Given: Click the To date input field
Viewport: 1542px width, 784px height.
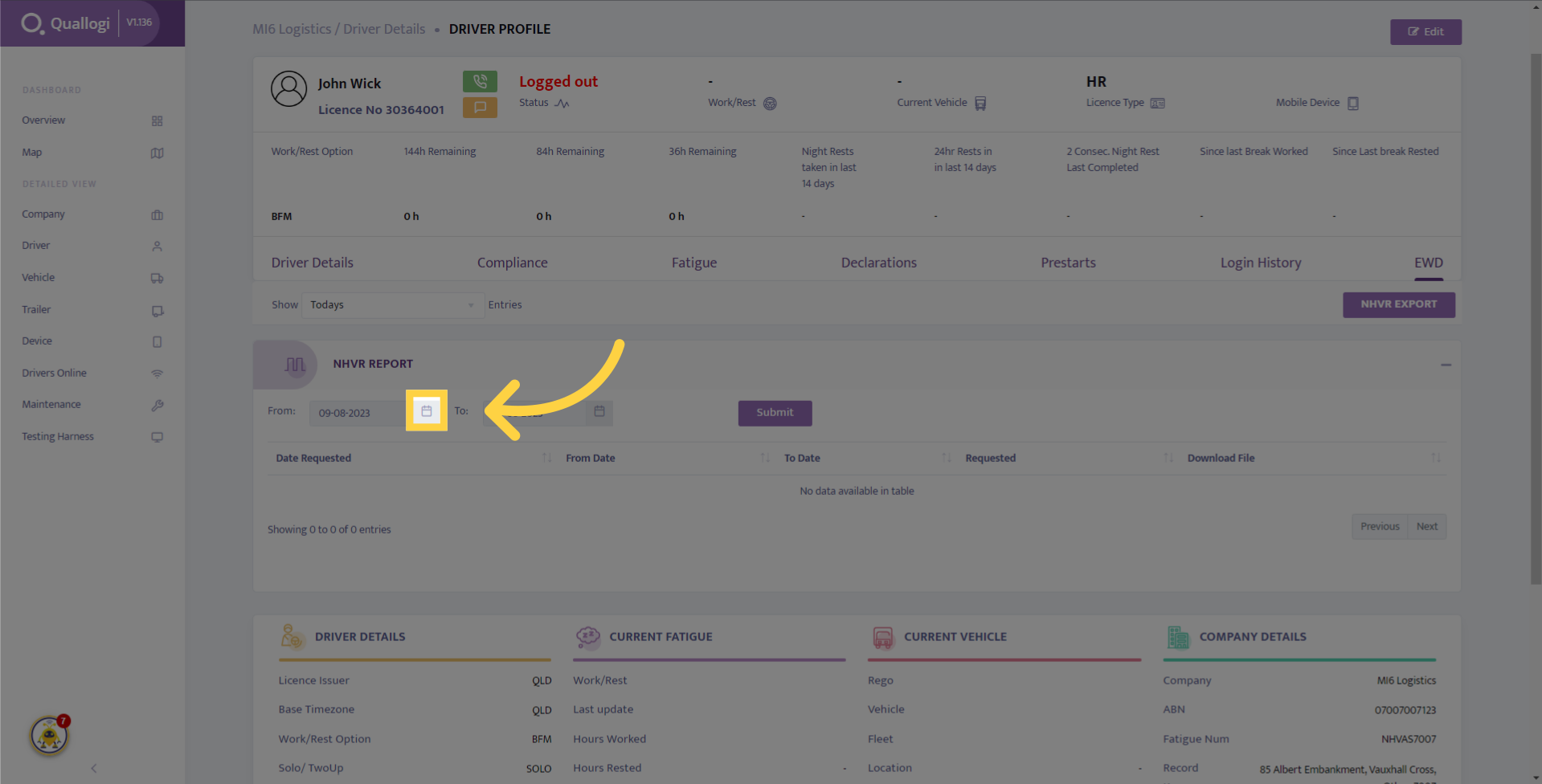Looking at the screenshot, I should coord(535,413).
